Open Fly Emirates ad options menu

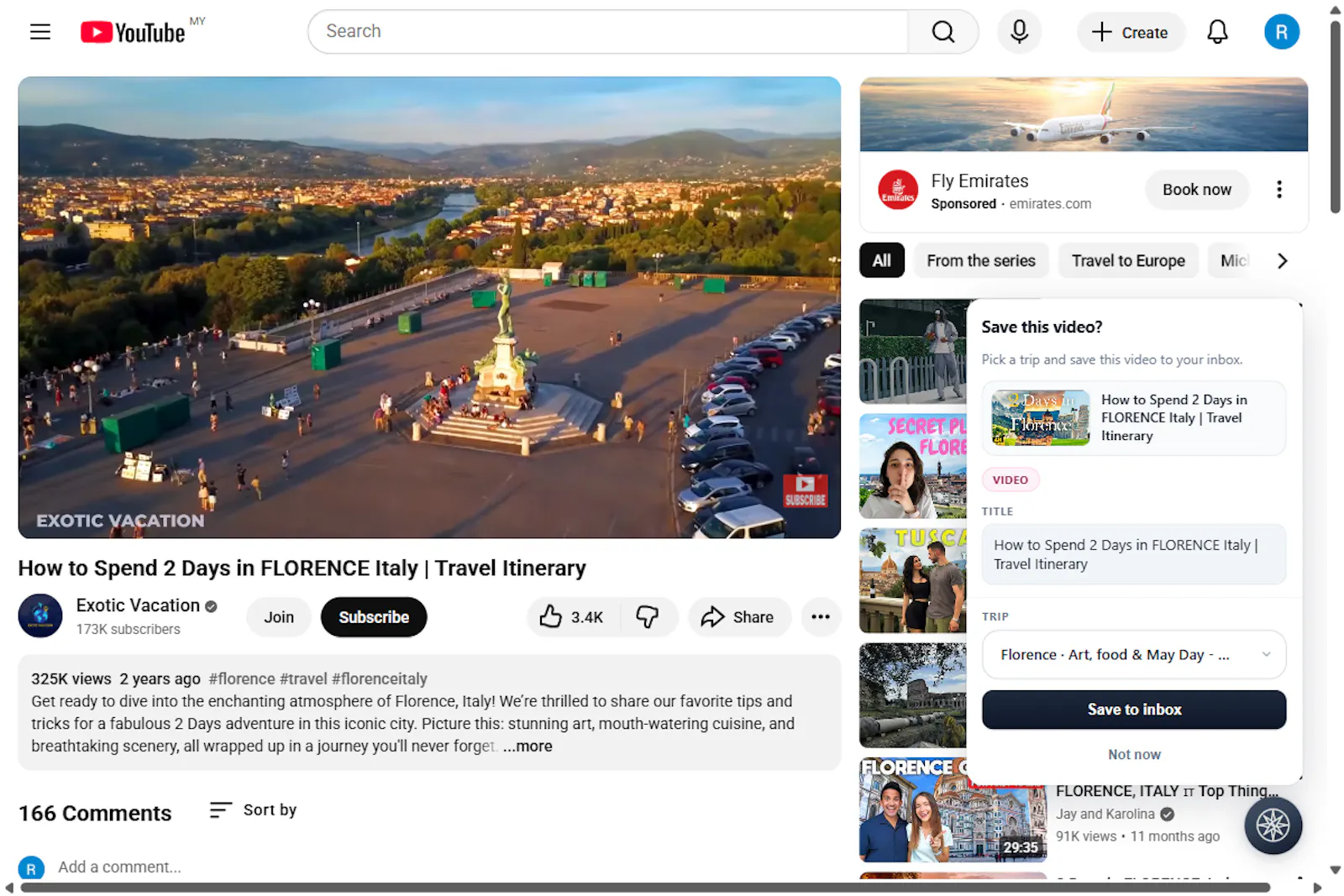coord(1278,190)
